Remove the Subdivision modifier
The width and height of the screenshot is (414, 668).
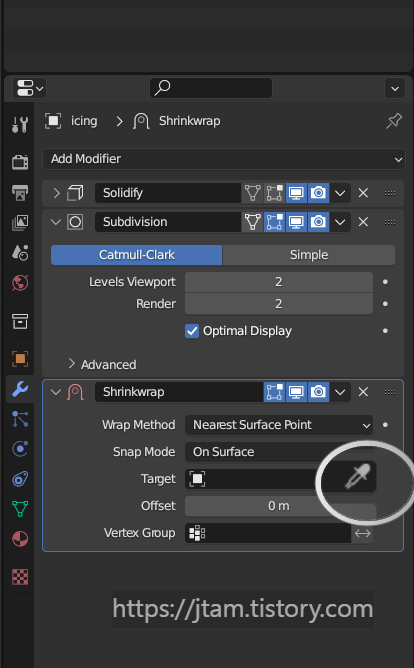tap(363, 222)
